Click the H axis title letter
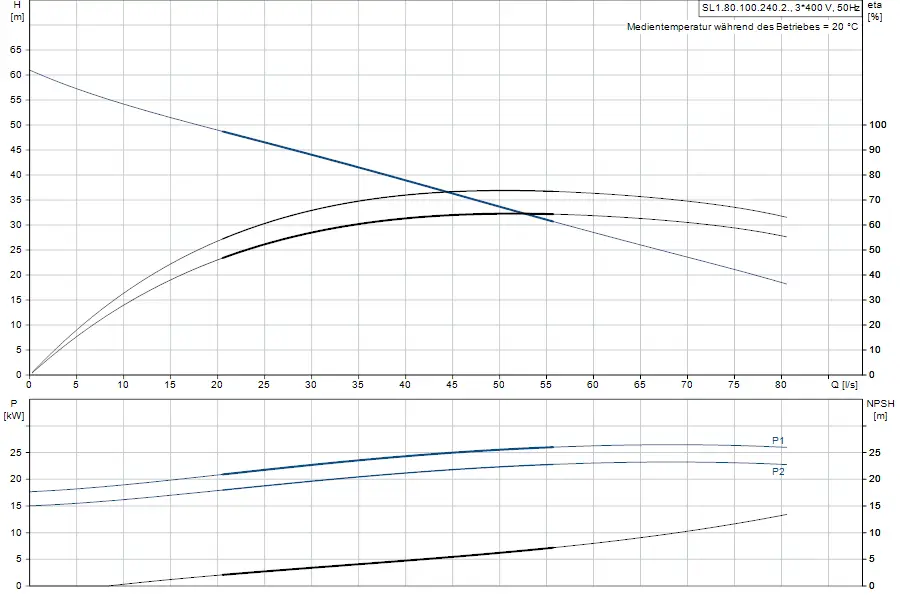This screenshot has width=900, height=600. (x=17, y=5)
